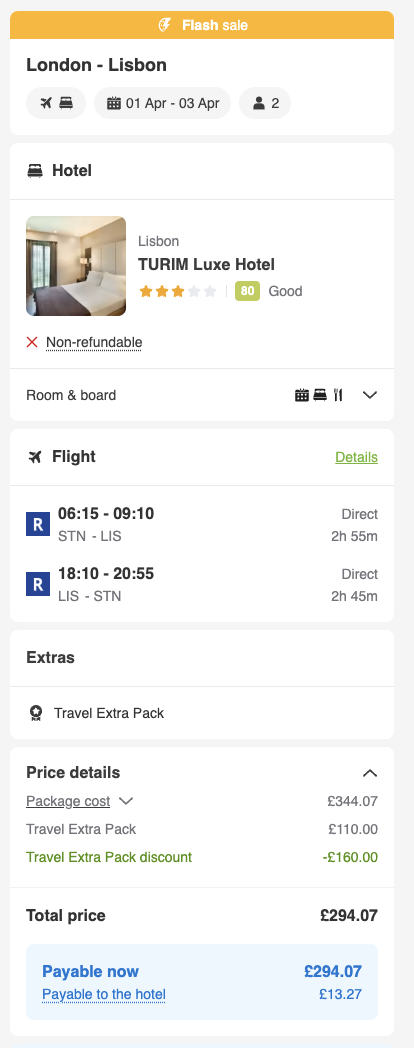
Task: Click the Travel Extra Pack badge icon
Action: point(36,713)
